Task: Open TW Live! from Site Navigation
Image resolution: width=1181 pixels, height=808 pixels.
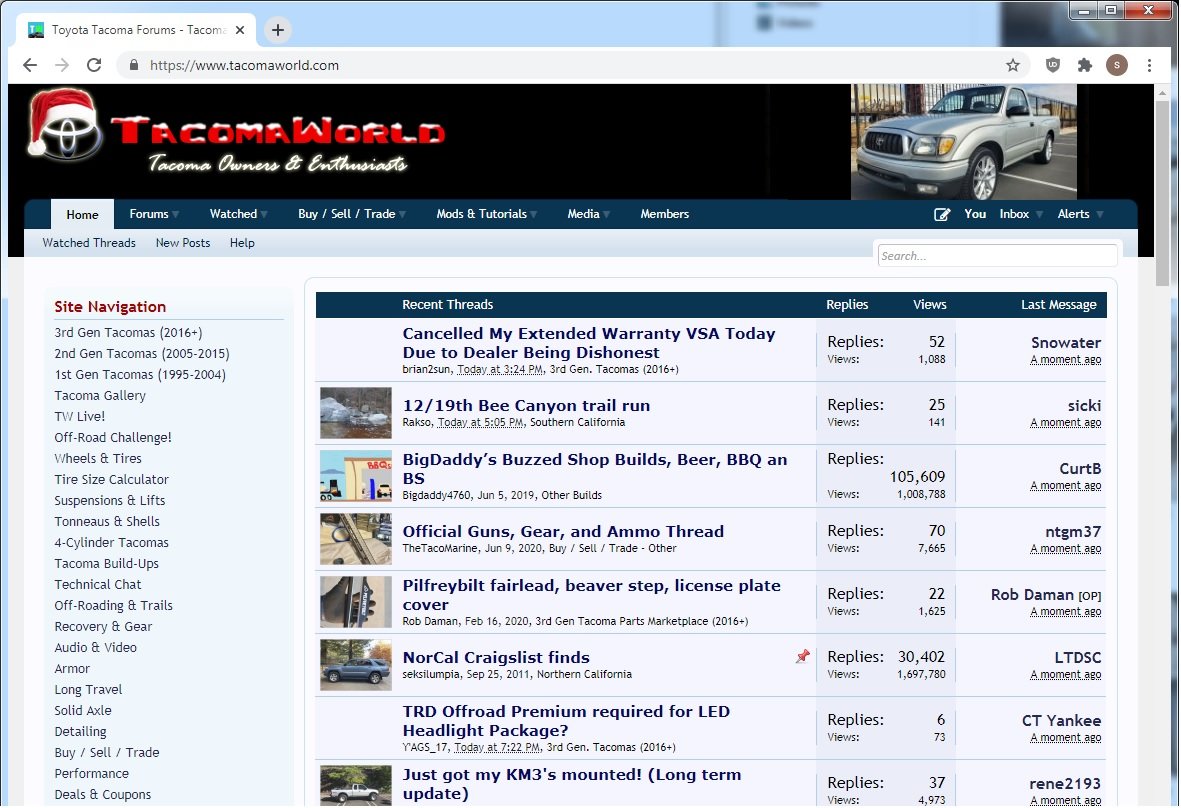Action: (79, 416)
